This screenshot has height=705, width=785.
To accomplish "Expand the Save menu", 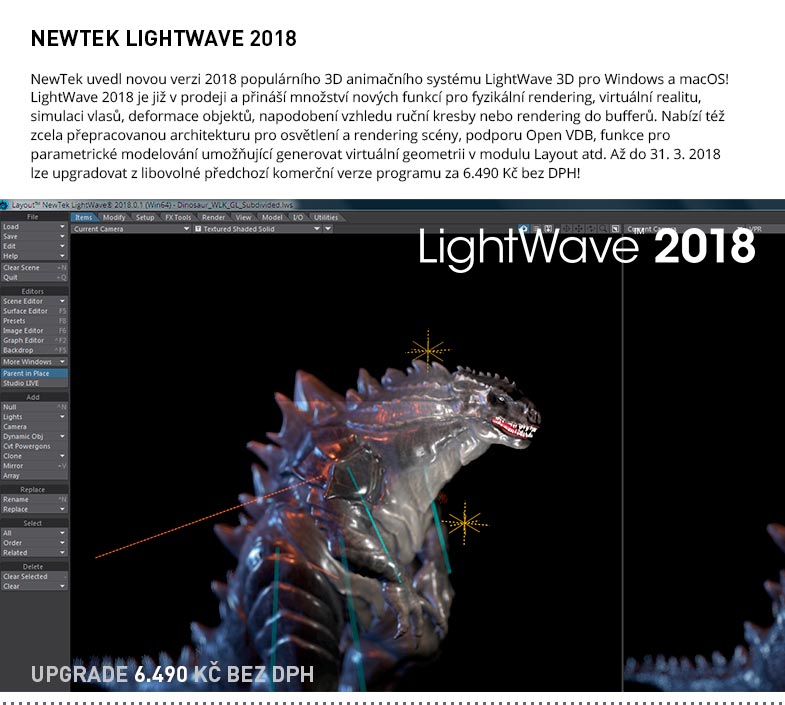I will coord(34,236).
